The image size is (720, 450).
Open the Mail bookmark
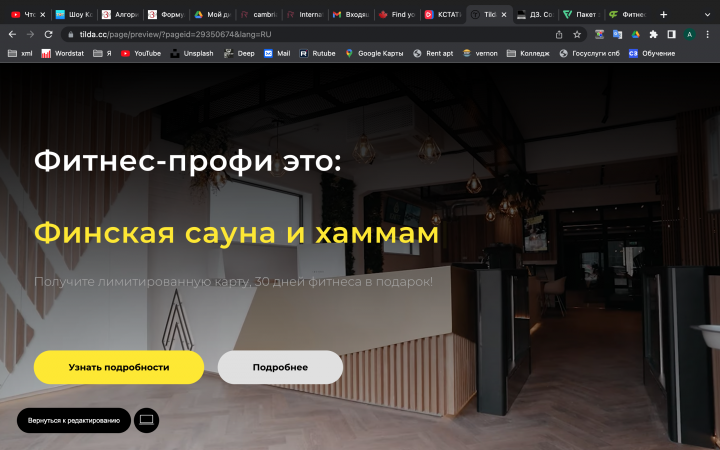[277, 53]
